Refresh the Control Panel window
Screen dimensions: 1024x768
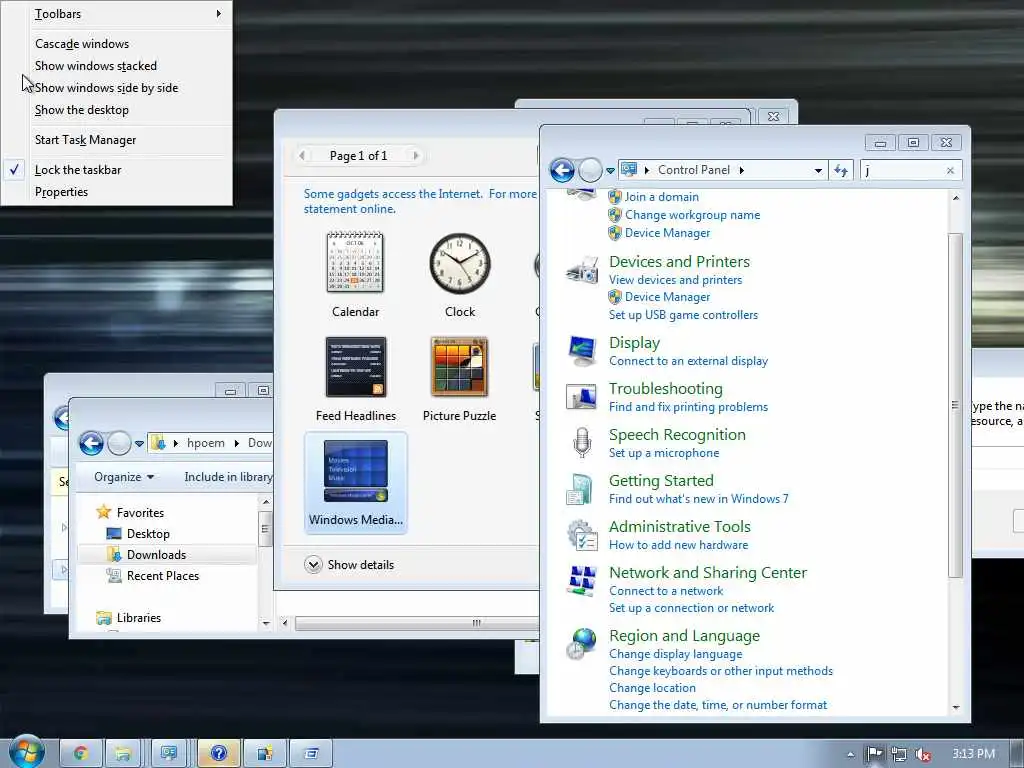coord(841,170)
